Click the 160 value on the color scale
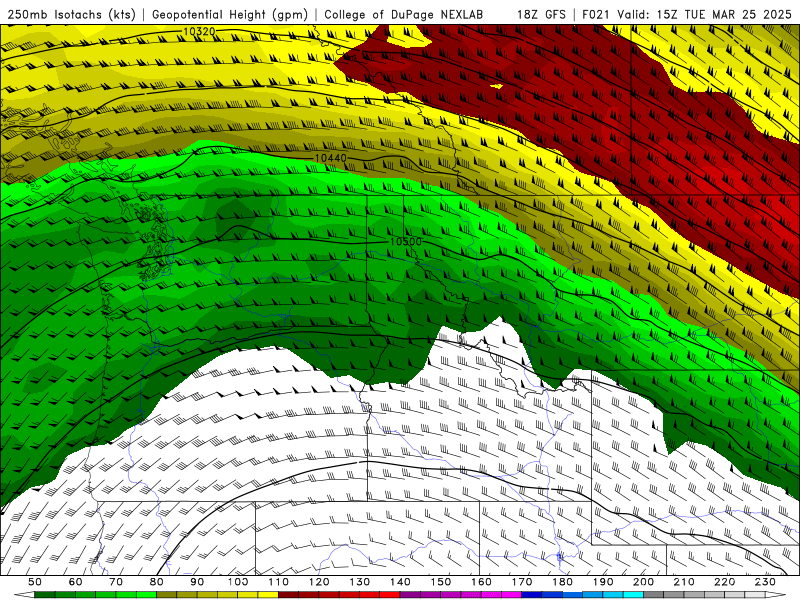Viewport: 800px width, 600px height. (x=481, y=582)
